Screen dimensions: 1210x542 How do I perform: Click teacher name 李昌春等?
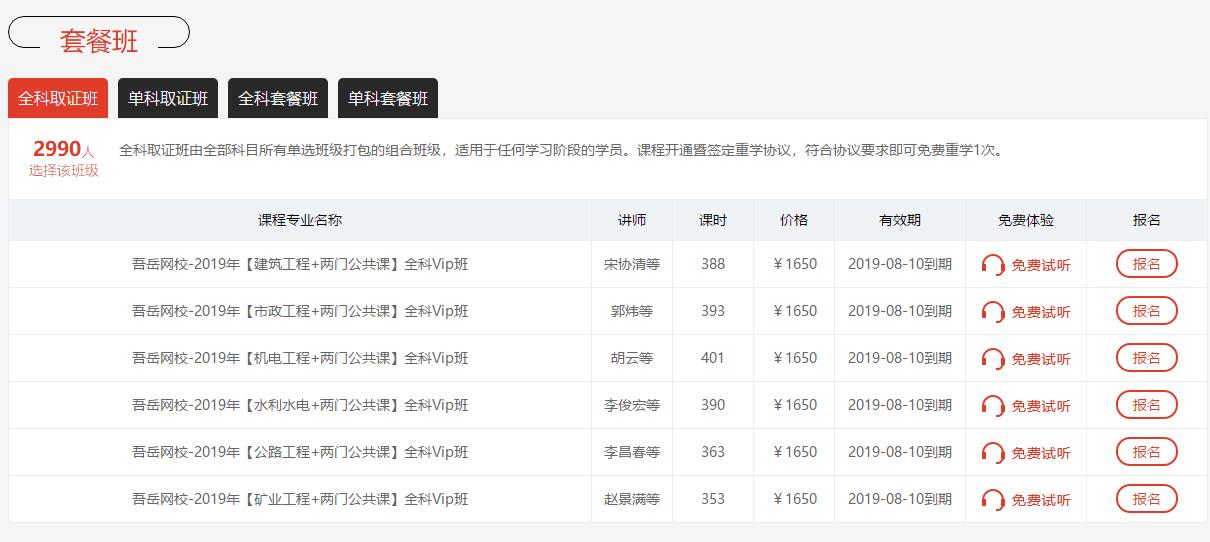(x=632, y=452)
